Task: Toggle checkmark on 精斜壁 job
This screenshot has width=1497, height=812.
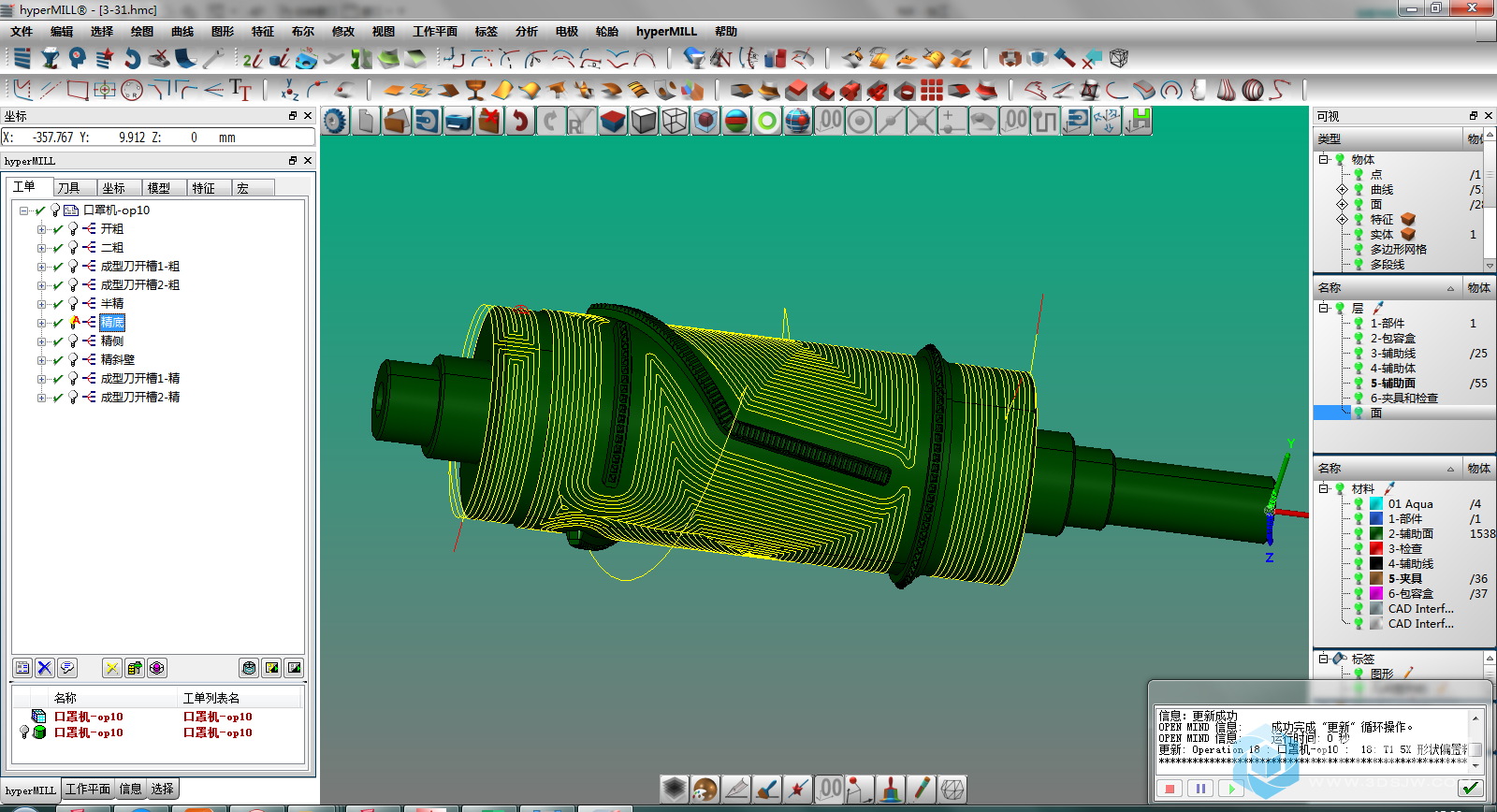Action: [x=58, y=360]
